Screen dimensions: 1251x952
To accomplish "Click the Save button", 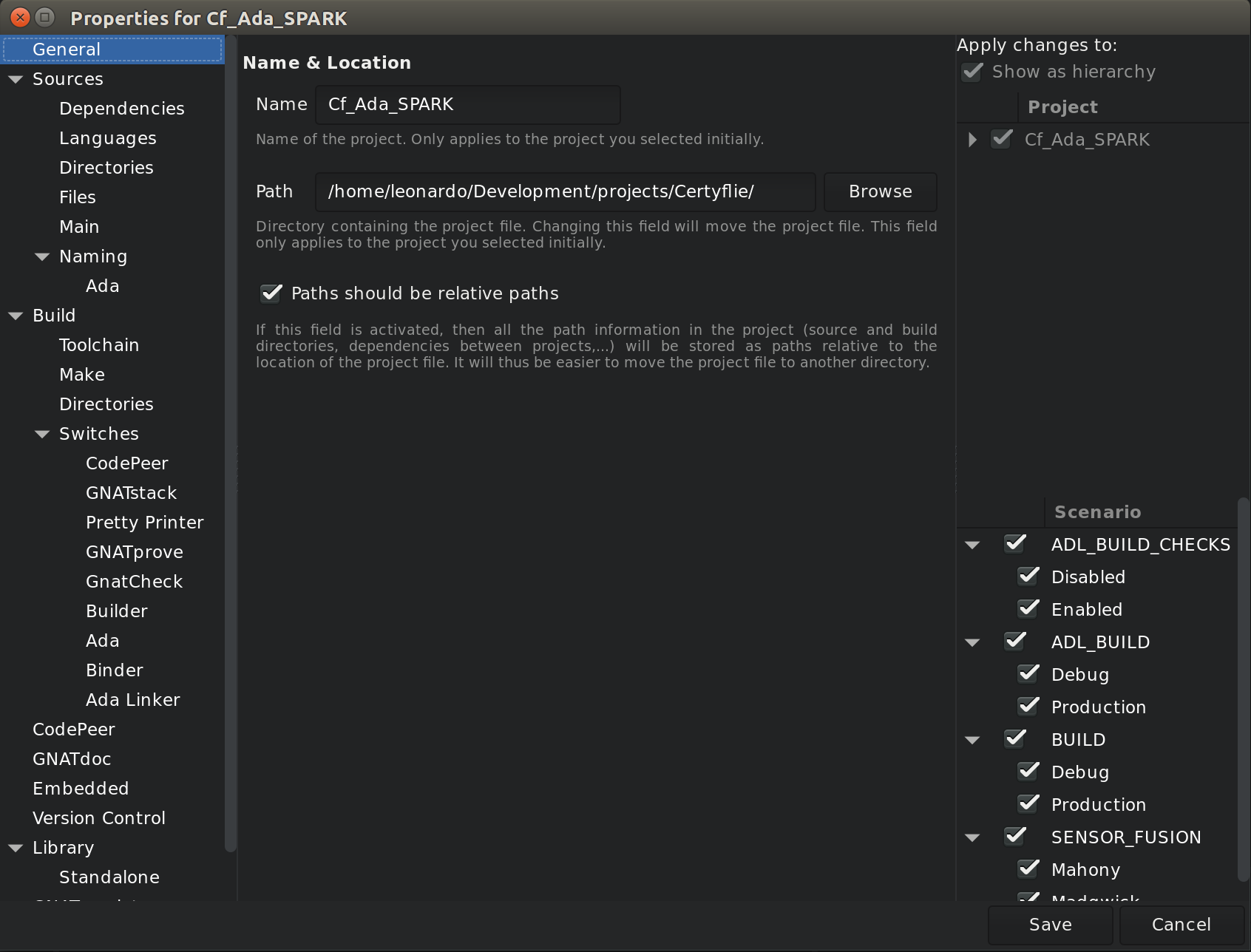I will (1051, 925).
